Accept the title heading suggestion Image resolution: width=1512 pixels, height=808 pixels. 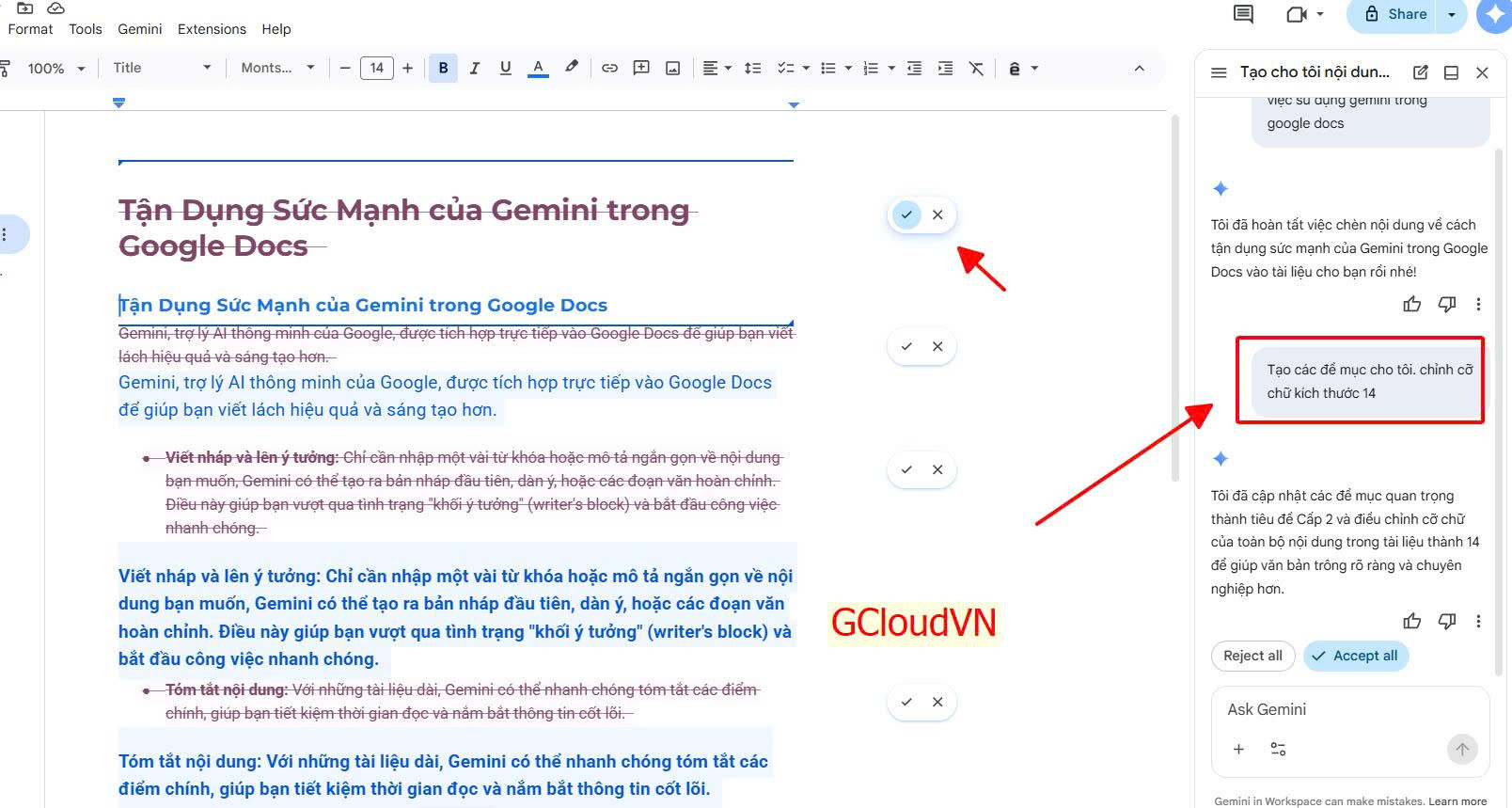[x=906, y=214]
